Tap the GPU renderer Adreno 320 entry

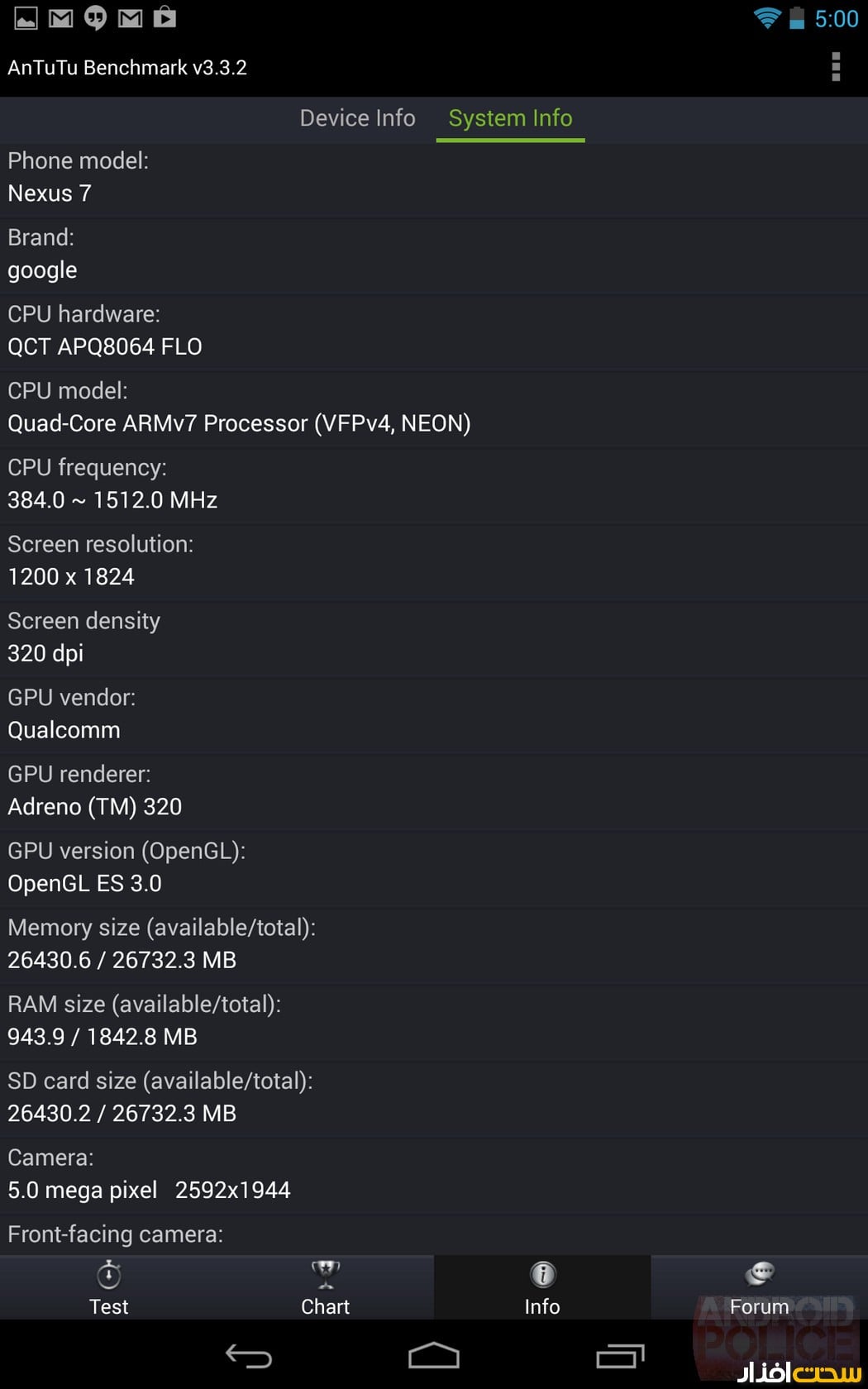point(434,790)
